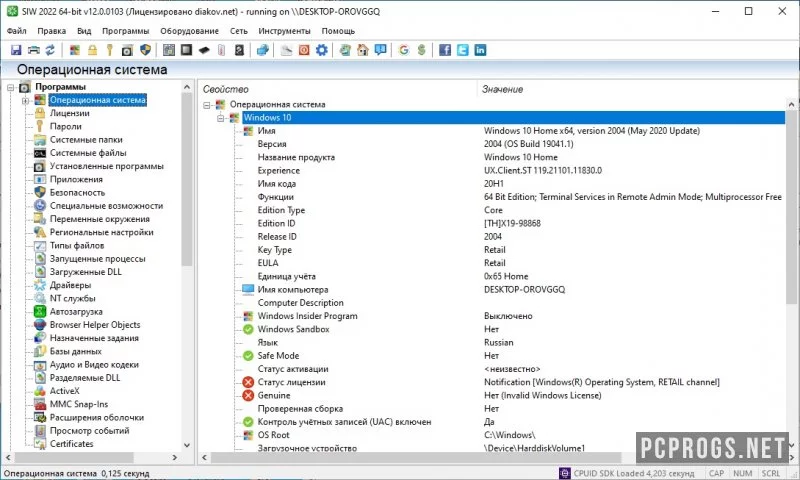Open the Помощь menu
This screenshot has width=800, height=480.
tap(338, 31)
